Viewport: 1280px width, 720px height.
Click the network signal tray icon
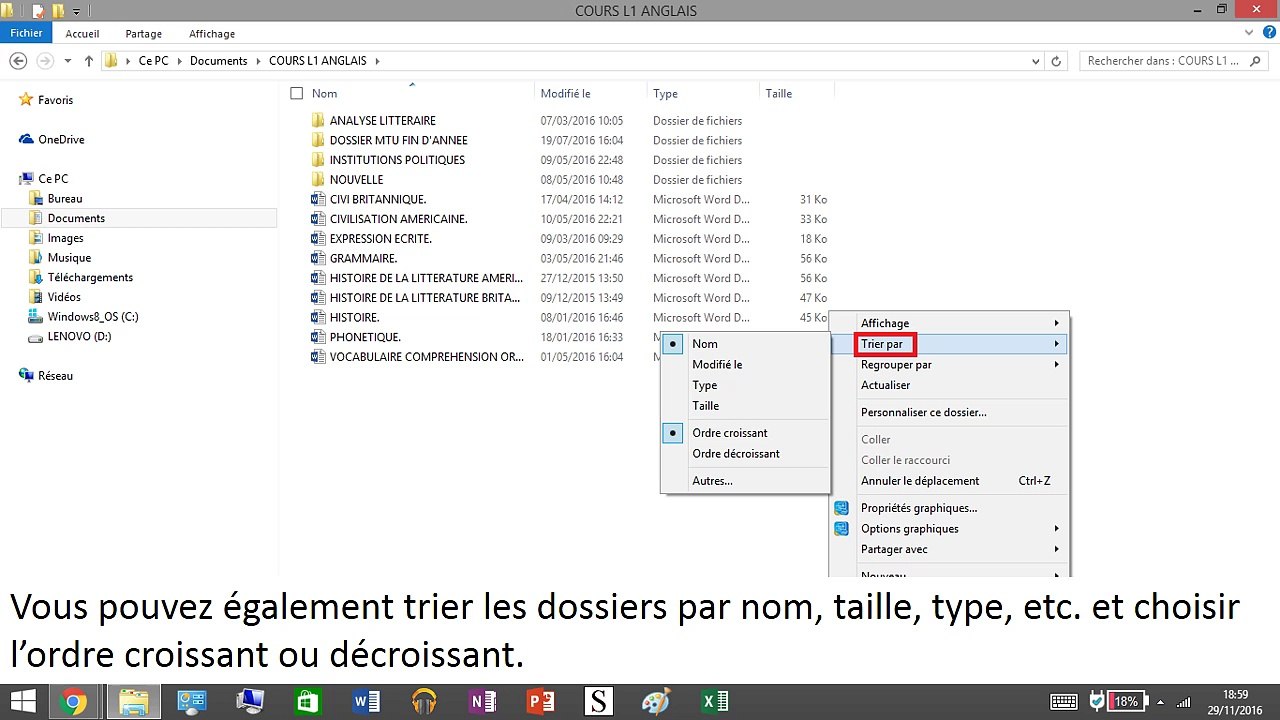(x=1185, y=702)
